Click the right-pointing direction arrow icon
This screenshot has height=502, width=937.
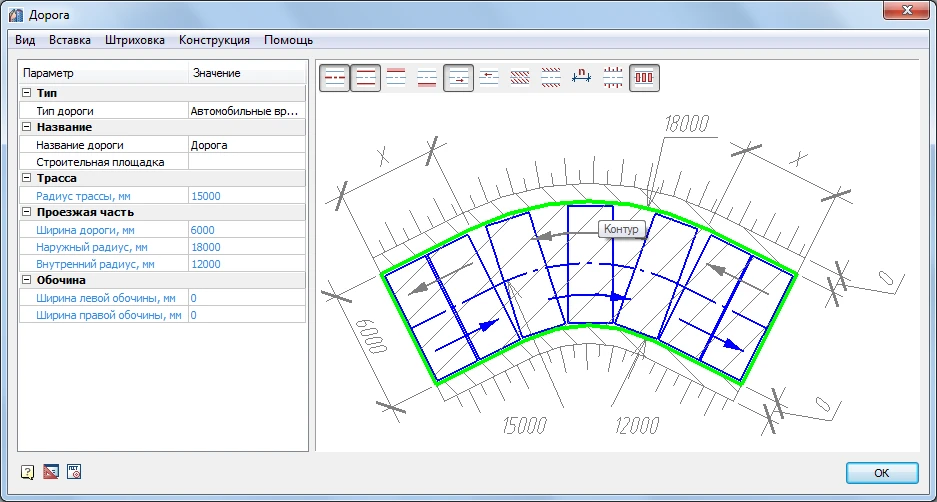458,78
